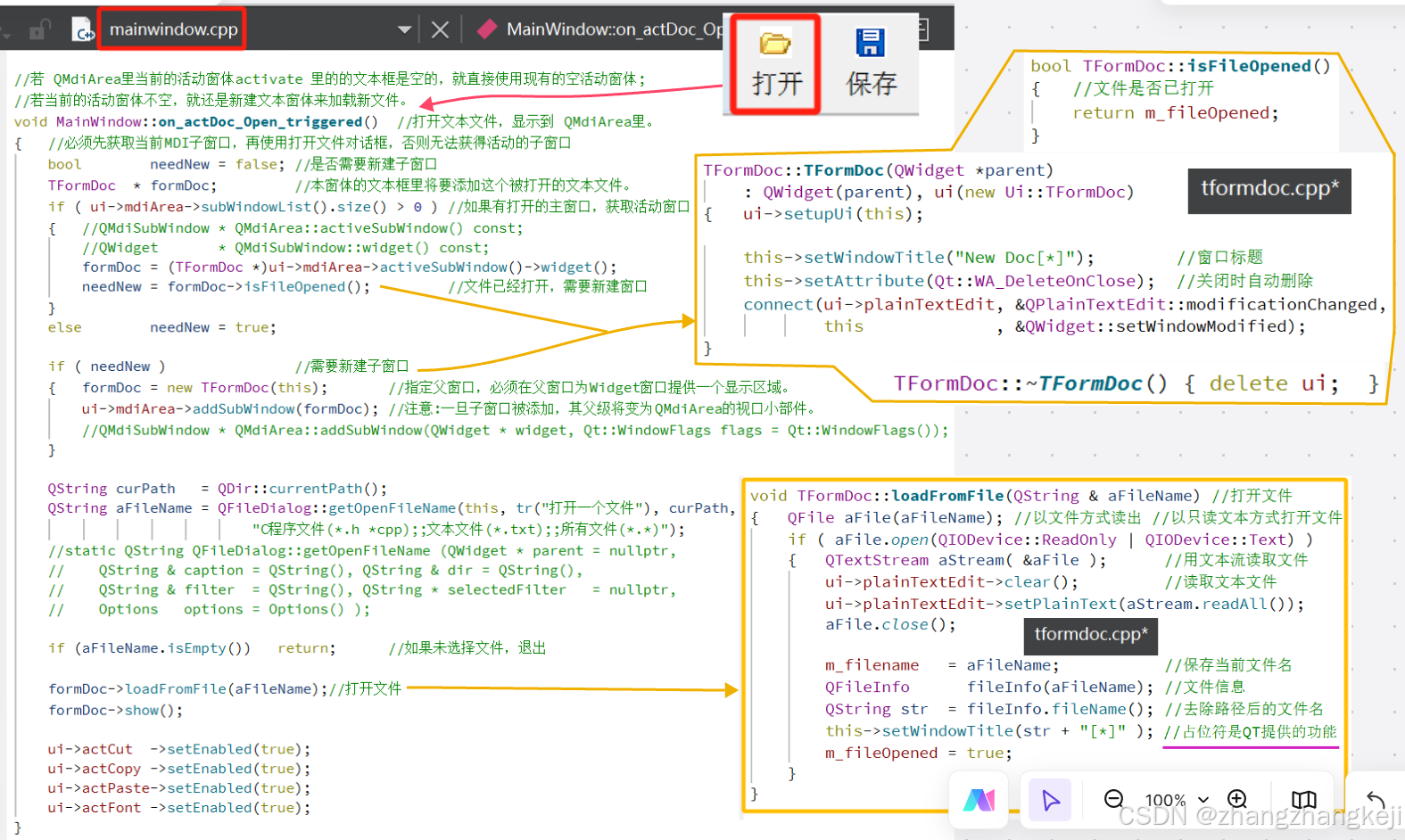Click 'QTextStream' in loadFromFile snippet
The width and height of the screenshot is (1405, 840).
click(877, 560)
